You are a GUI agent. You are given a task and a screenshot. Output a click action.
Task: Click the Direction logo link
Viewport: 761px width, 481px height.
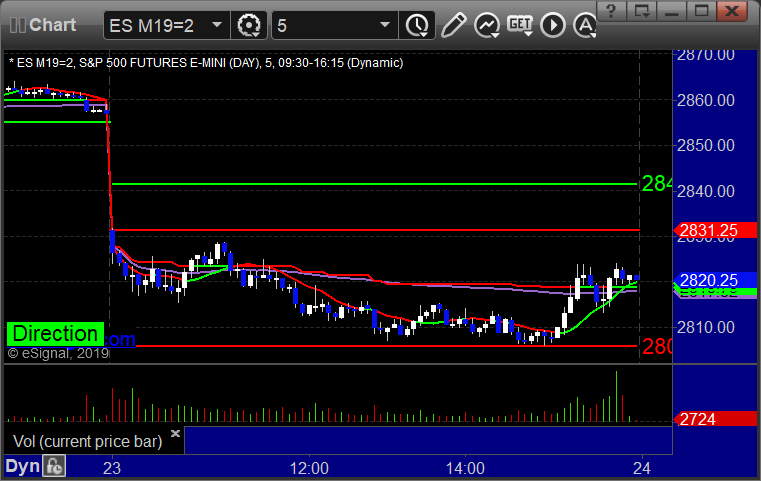[55, 334]
